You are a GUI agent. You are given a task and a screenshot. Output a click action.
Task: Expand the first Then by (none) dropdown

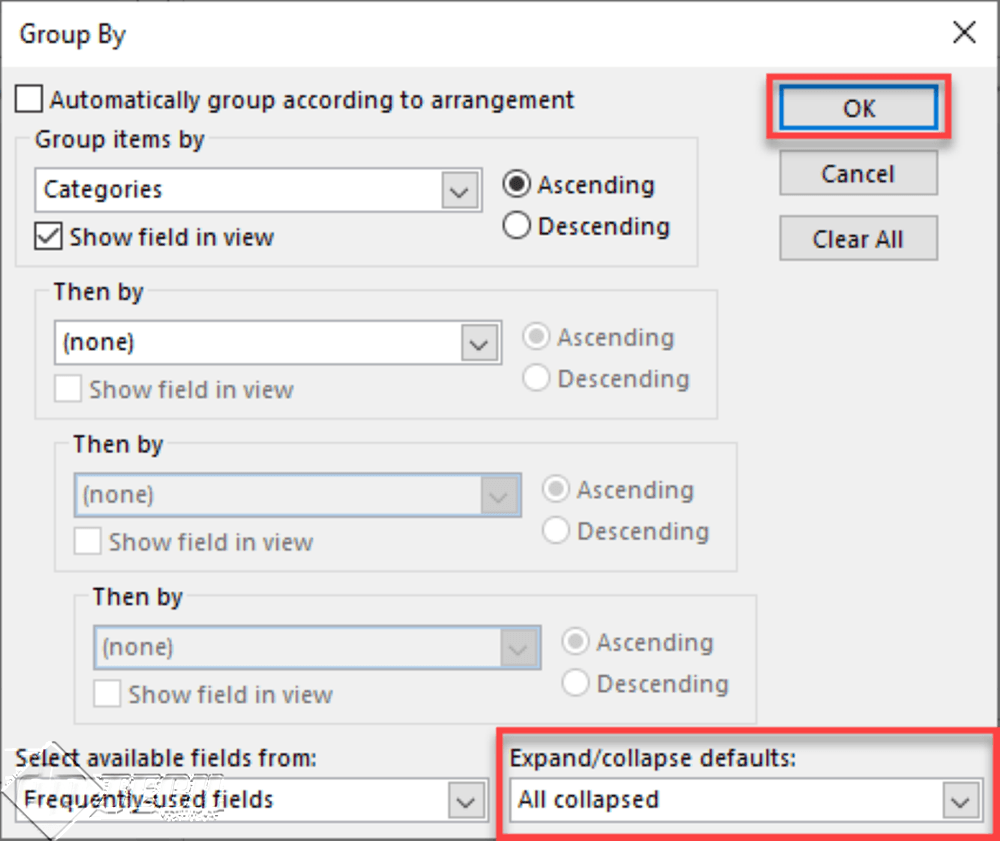pyautogui.click(x=480, y=343)
